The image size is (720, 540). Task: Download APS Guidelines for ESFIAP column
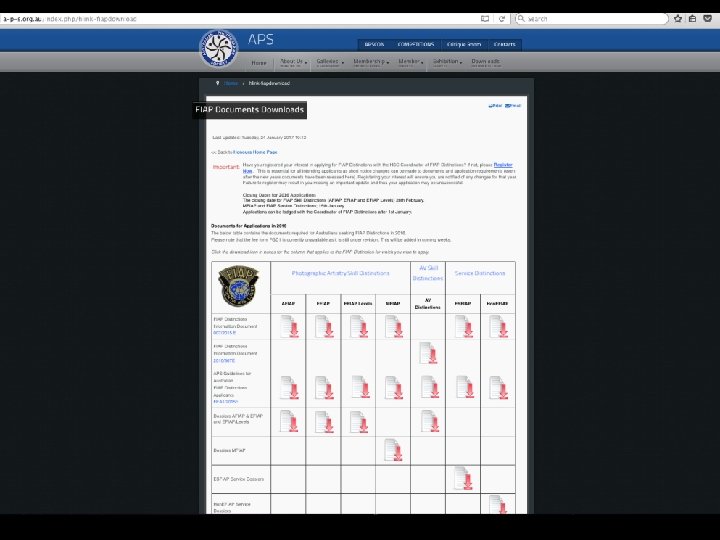[x=465, y=387]
